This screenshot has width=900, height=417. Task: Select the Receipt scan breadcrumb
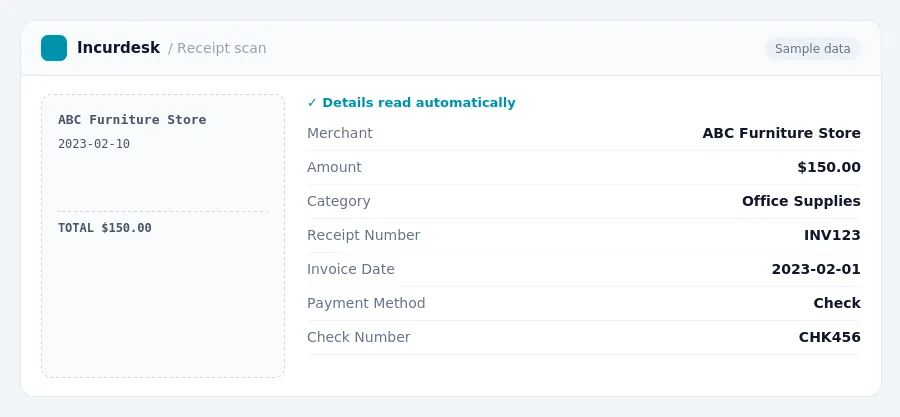pos(222,48)
